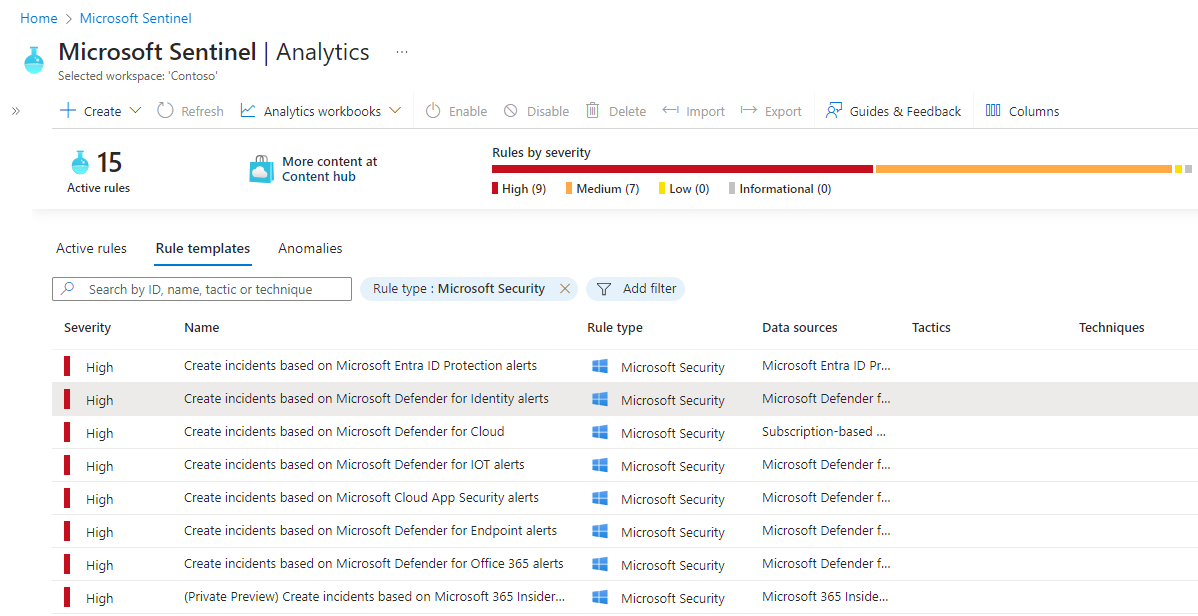Select the Microsoft Sentinel workspace icon near the title

click(33, 58)
